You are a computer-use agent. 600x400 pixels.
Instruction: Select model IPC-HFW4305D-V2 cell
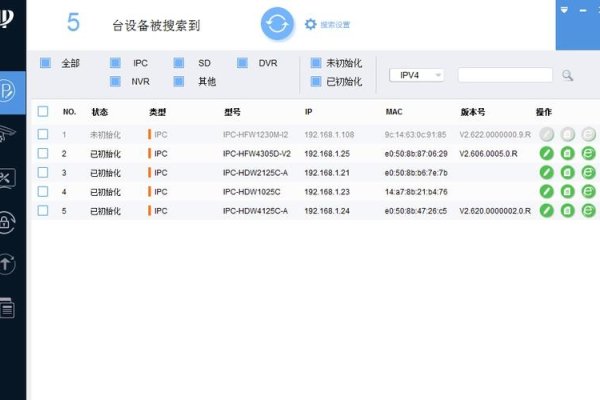pyautogui.click(x=257, y=153)
